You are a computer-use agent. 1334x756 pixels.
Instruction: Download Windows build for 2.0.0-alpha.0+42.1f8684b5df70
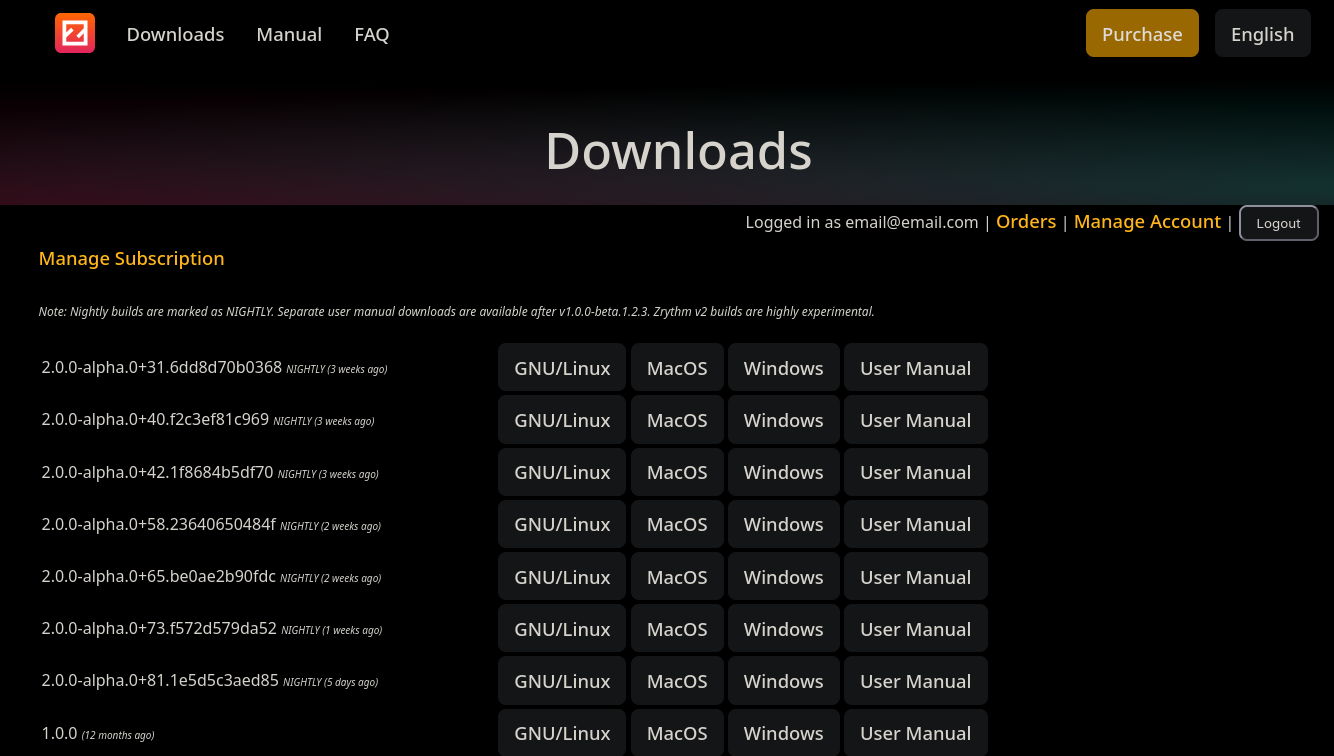[783, 472]
